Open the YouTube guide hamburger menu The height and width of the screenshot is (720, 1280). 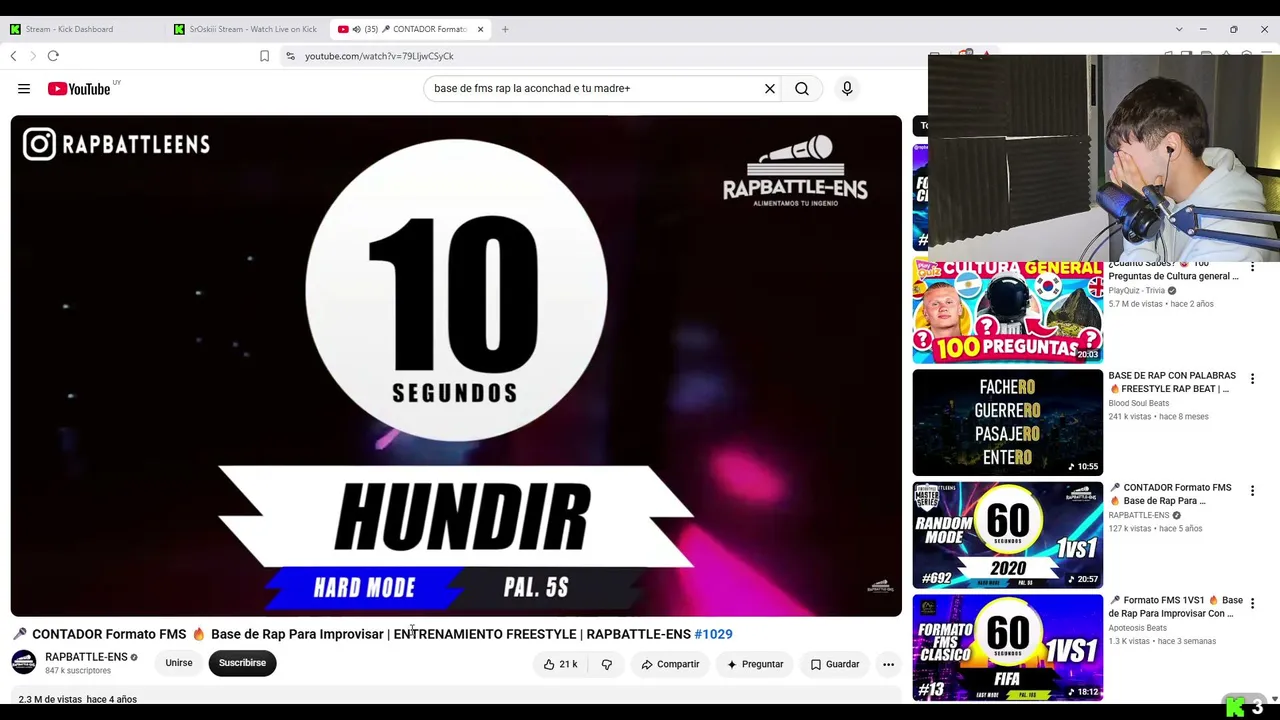24,89
